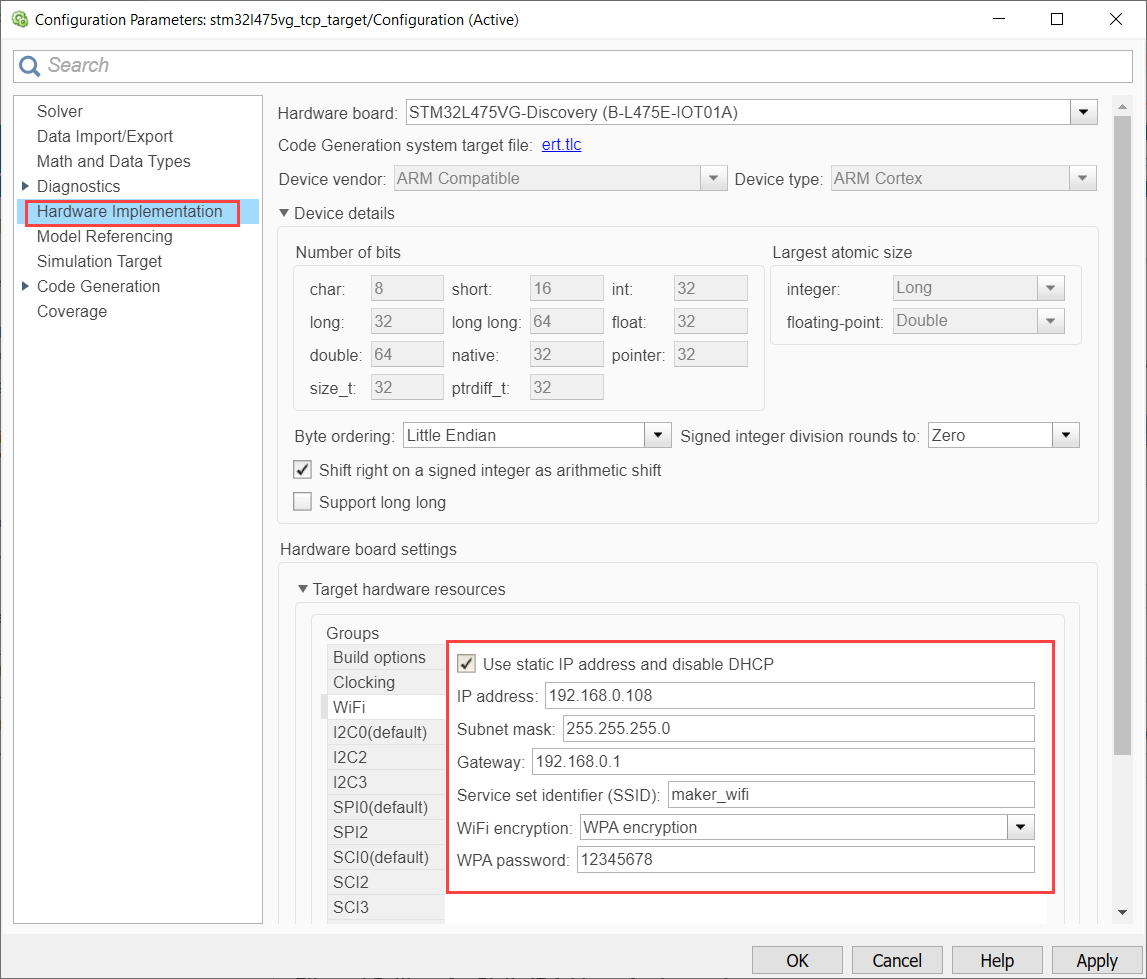Open the WiFi encryption dropdown

point(1020,827)
